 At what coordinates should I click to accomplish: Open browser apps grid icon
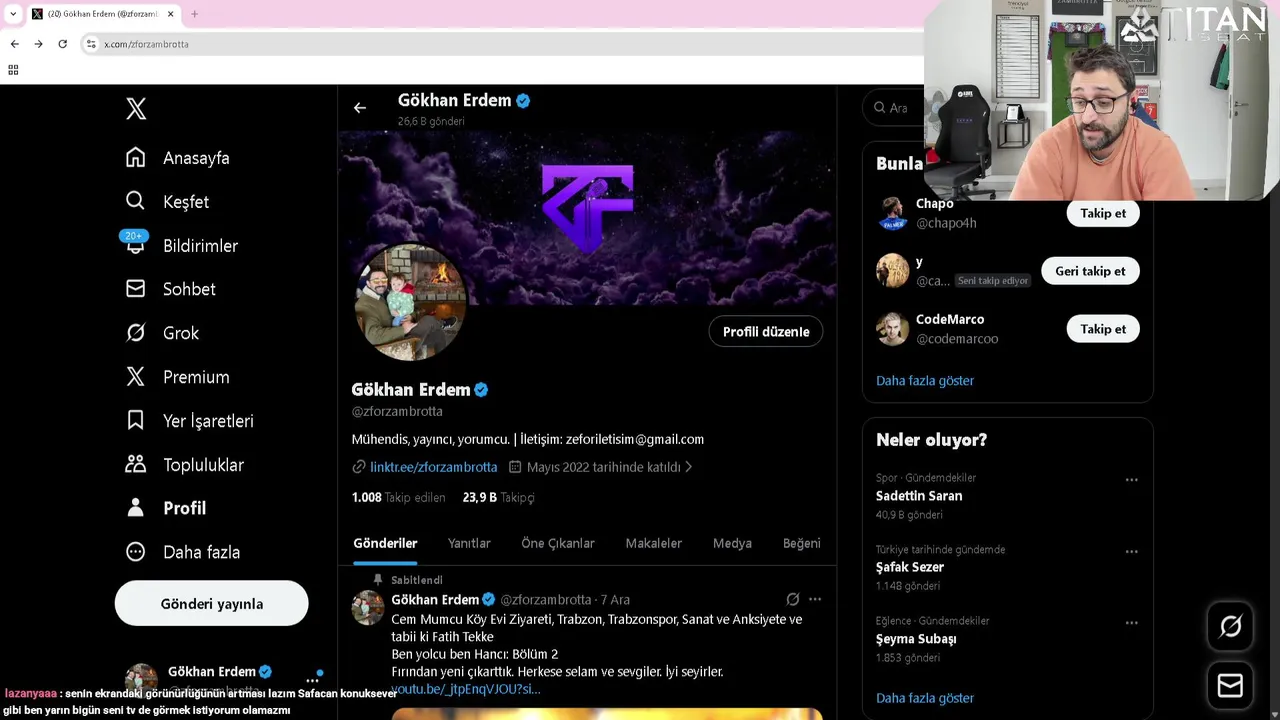pyautogui.click(x=13, y=70)
